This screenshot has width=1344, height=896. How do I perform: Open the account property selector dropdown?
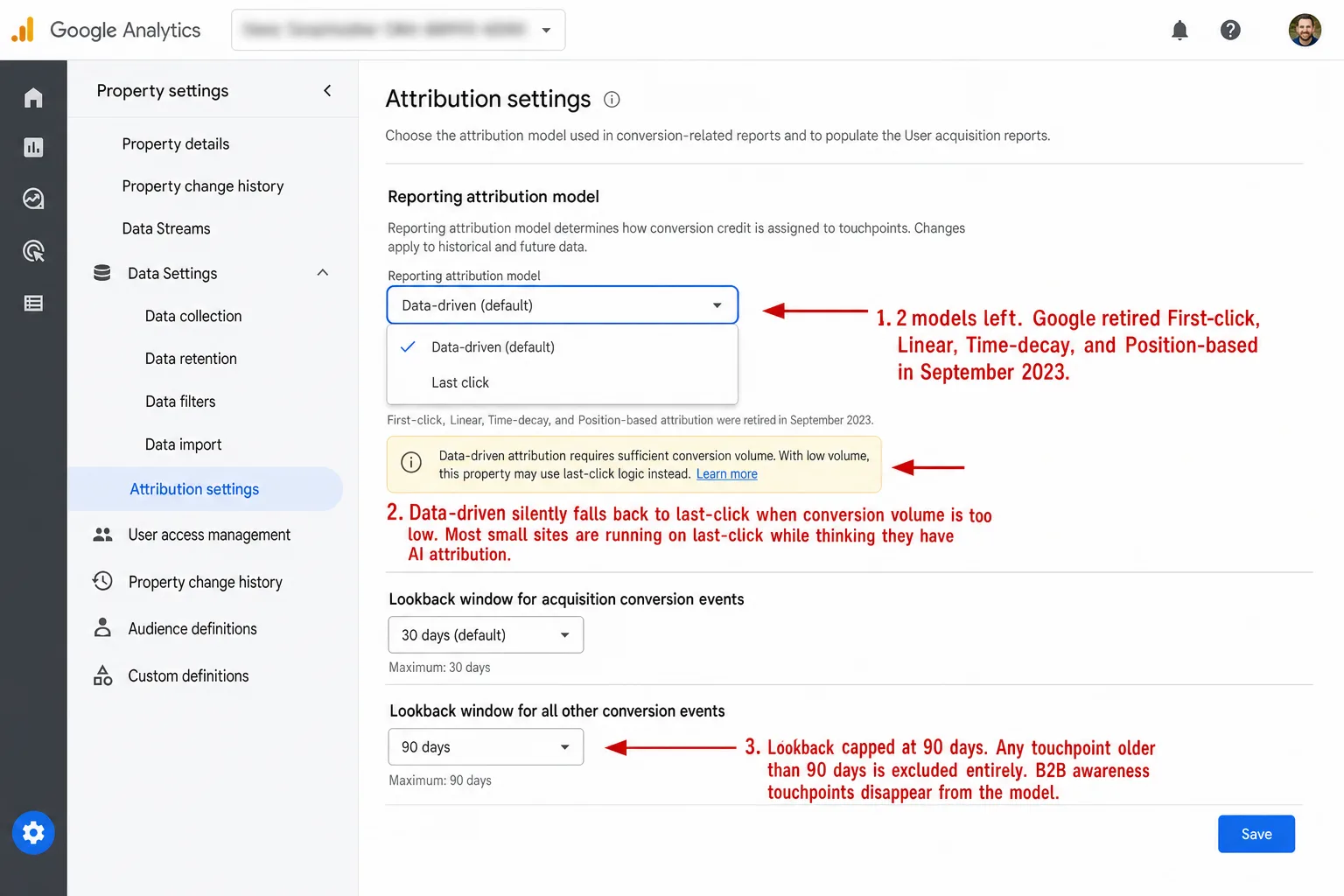click(398, 30)
